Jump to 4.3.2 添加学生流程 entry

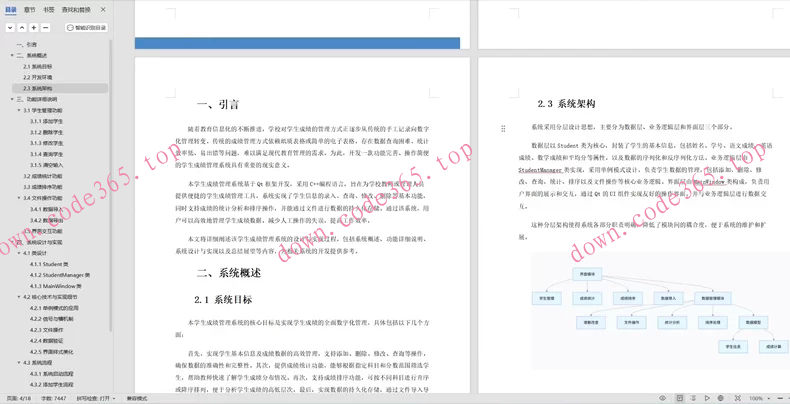[51, 384]
